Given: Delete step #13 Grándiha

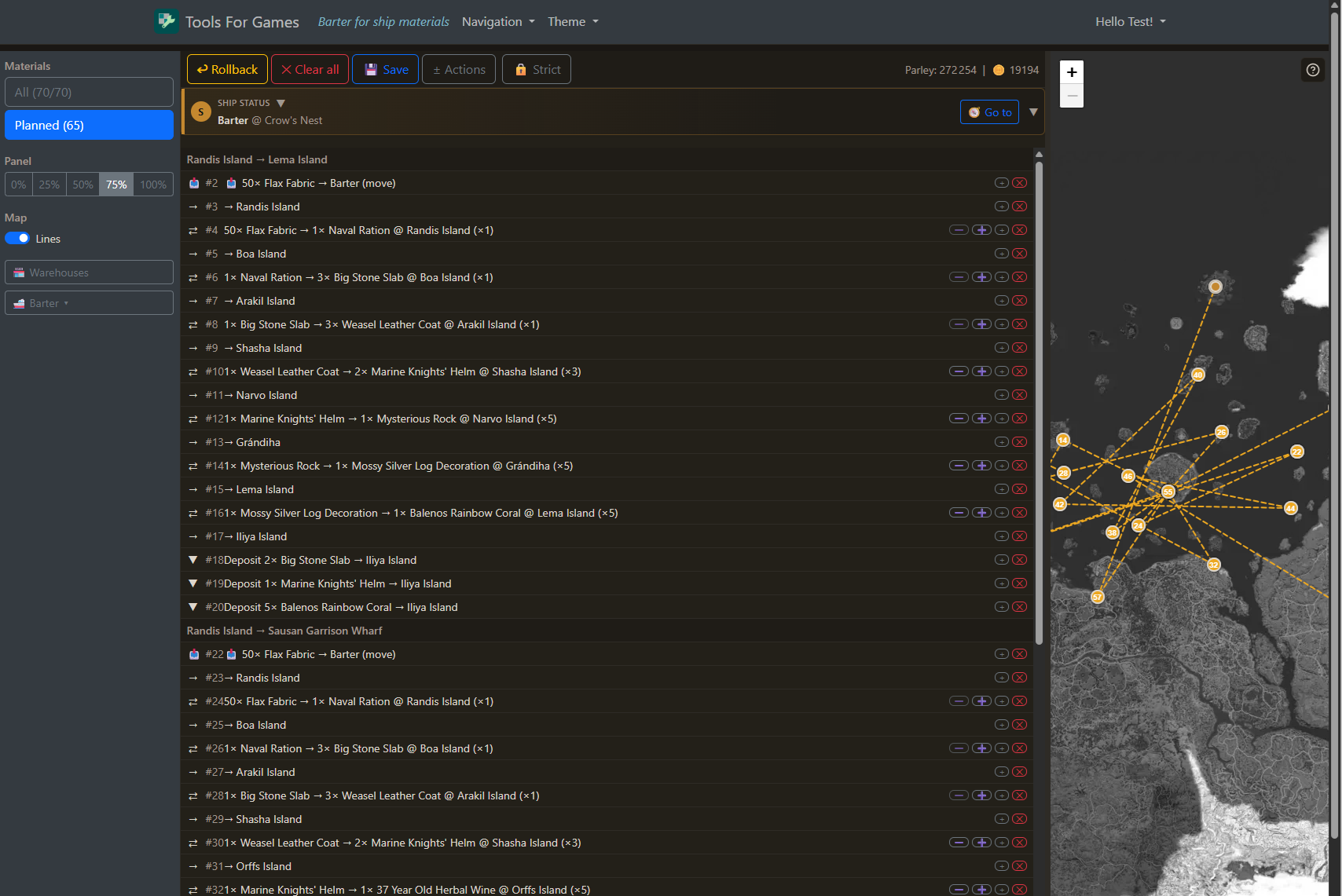Looking at the screenshot, I should [x=1020, y=442].
